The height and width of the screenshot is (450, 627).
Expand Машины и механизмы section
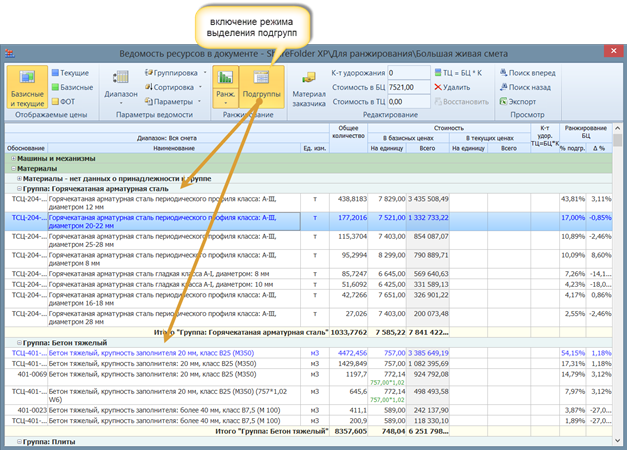tap(13, 158)
